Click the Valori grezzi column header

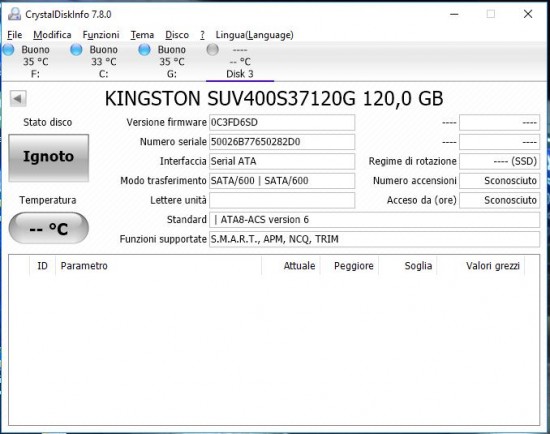coord(481,266)
